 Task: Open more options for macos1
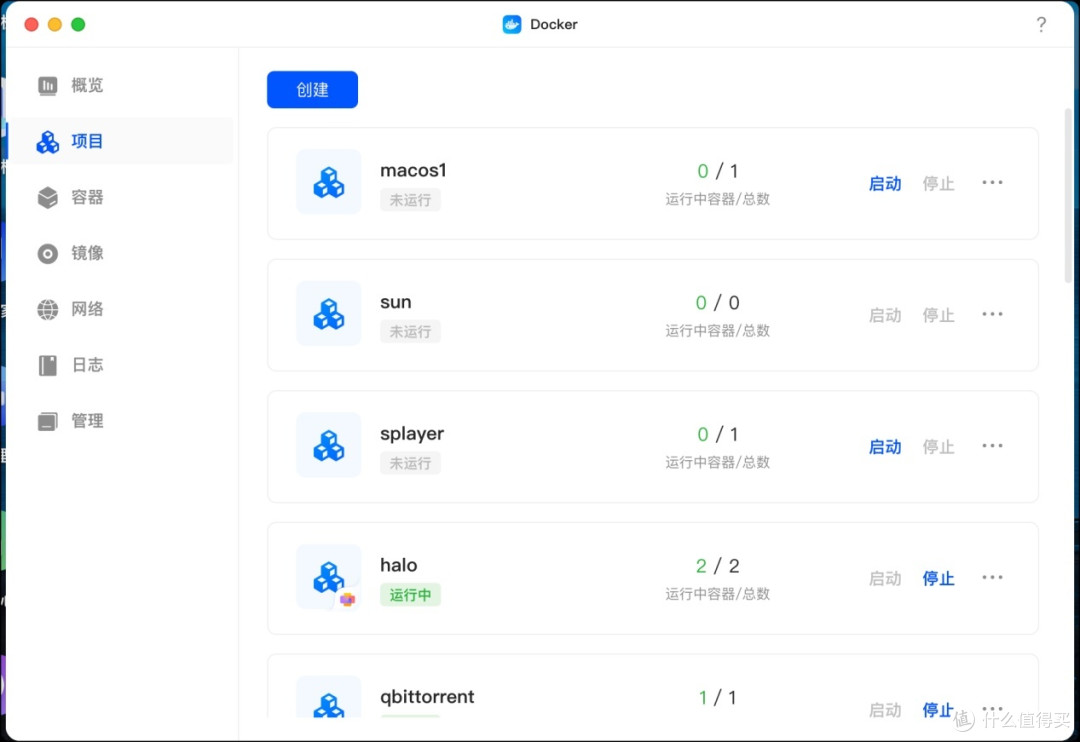(x=992, y=183)
